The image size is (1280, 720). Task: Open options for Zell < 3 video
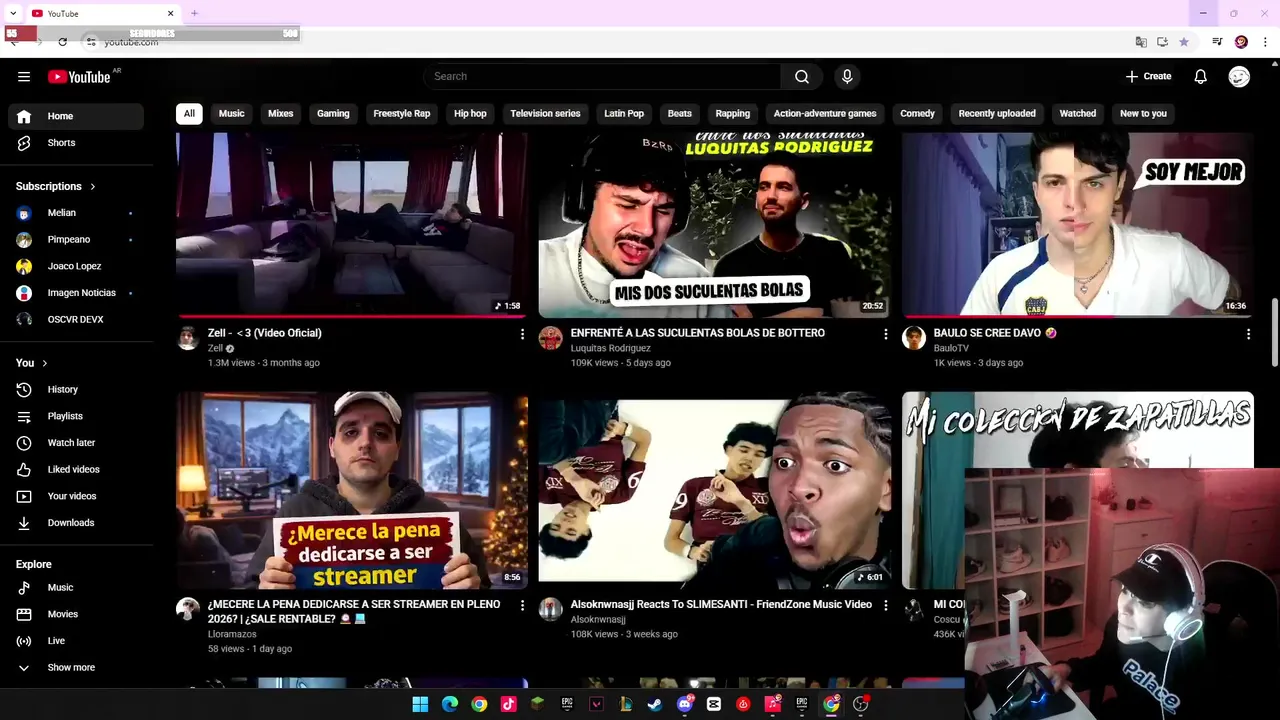coord(522,334)
